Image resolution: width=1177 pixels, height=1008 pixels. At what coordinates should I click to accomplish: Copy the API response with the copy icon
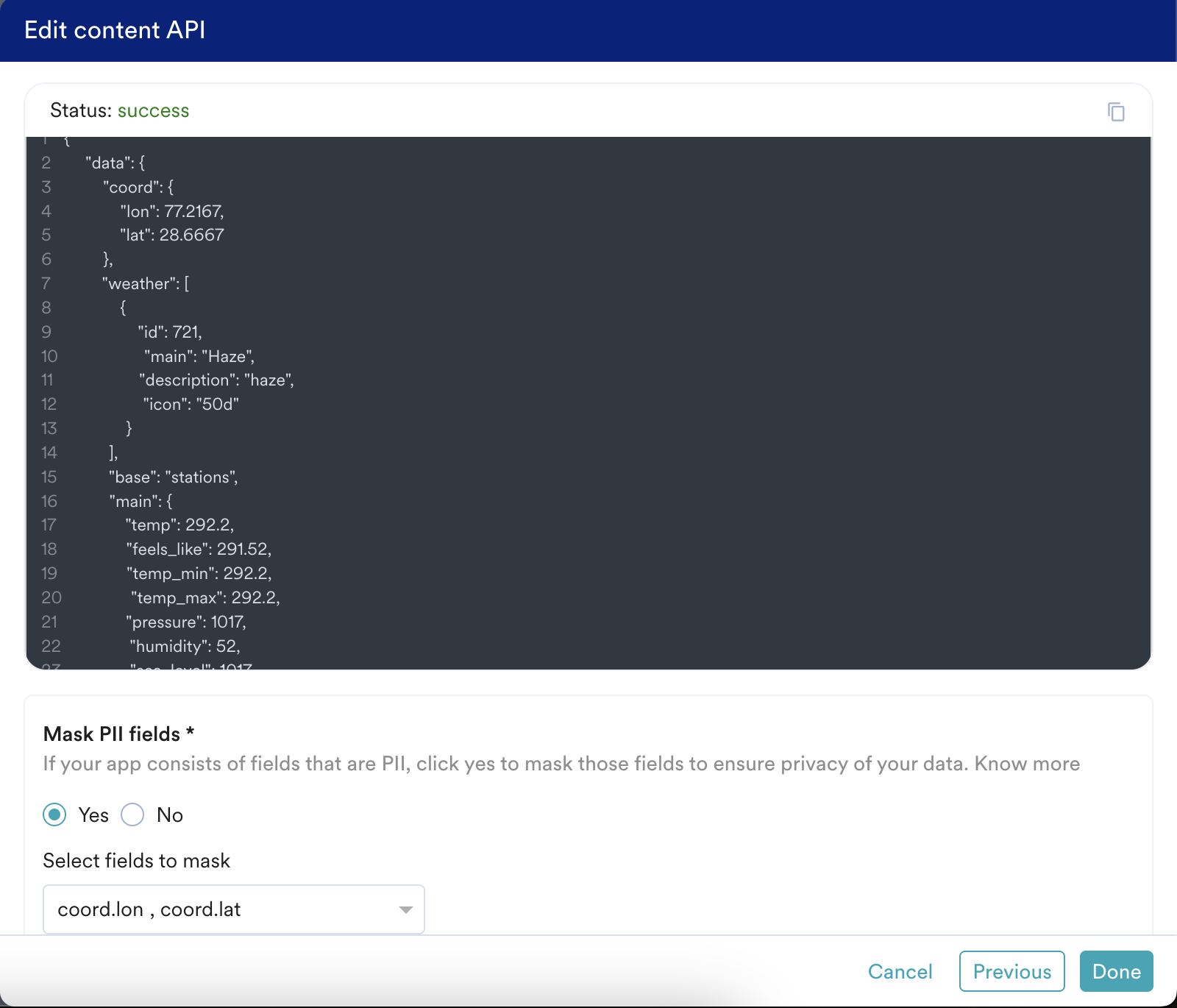tap(1116, 112)
